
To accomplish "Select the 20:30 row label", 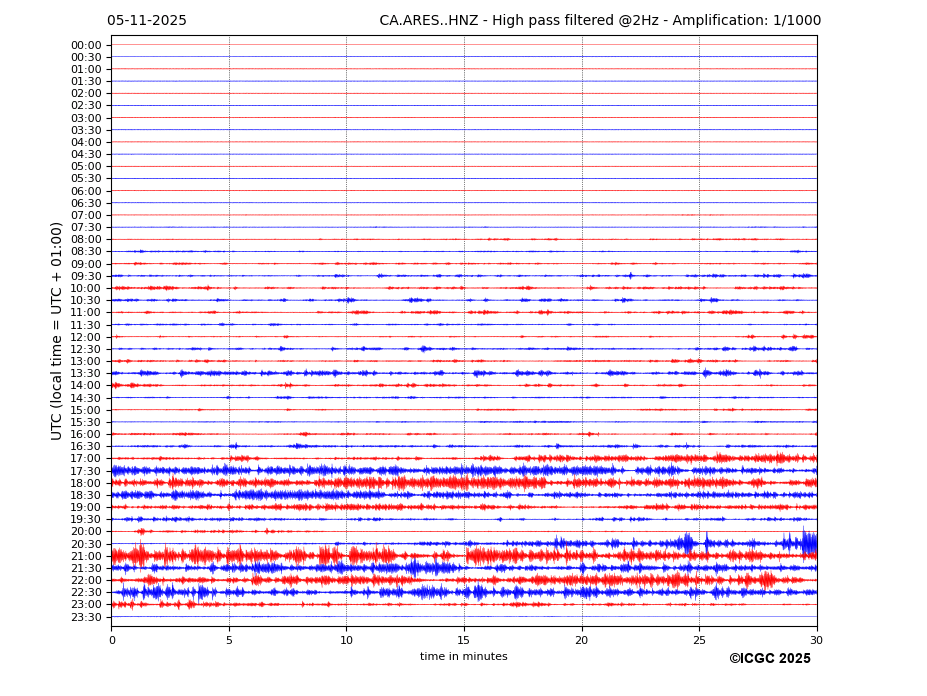I will [x=86, y=544].
